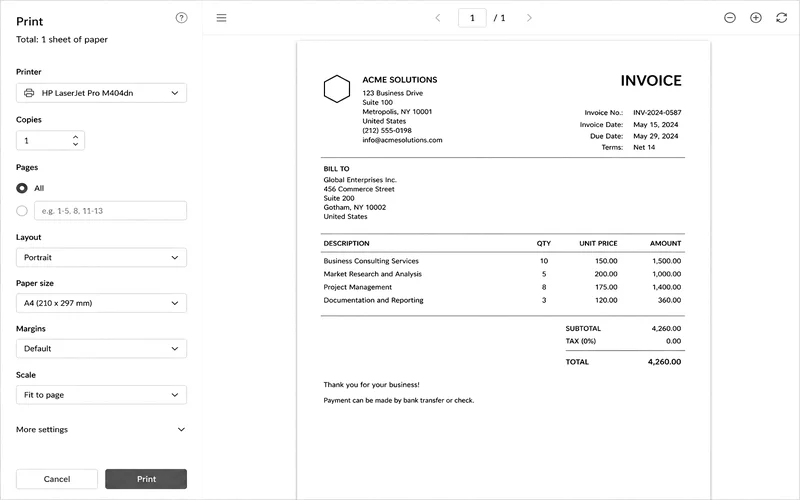Click the bold TOTAL 4,260.00 amount
Screen dimensions: 800x500
tap(664, 362)
